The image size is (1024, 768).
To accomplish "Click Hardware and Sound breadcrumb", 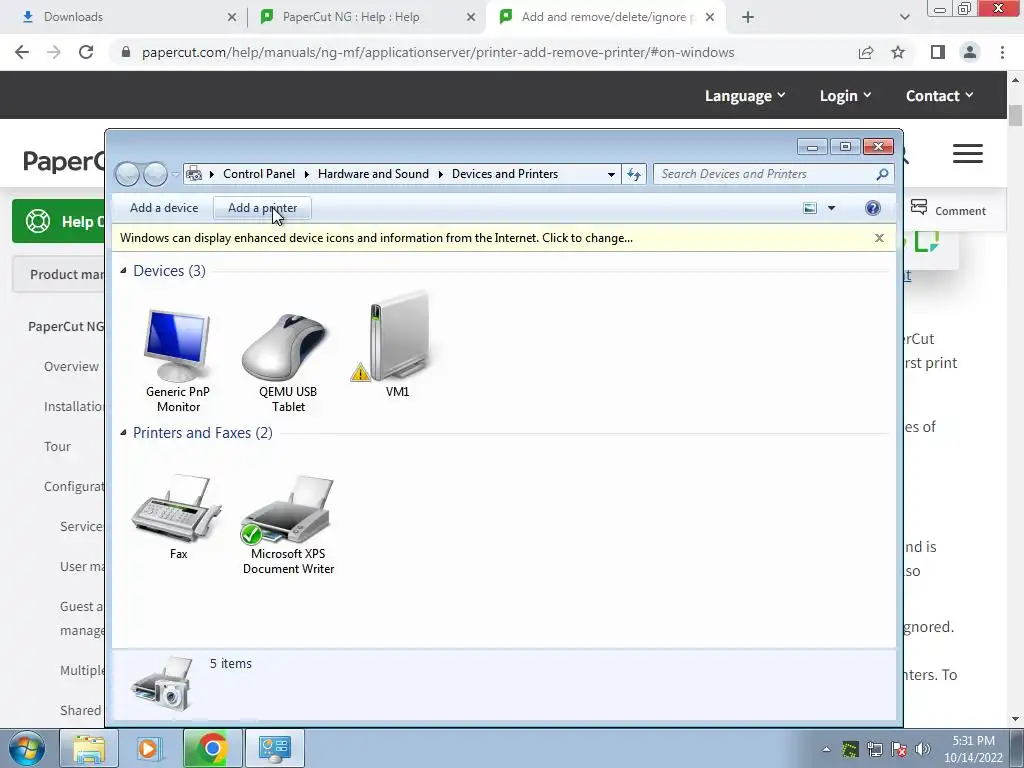I will tap(374, 174).
